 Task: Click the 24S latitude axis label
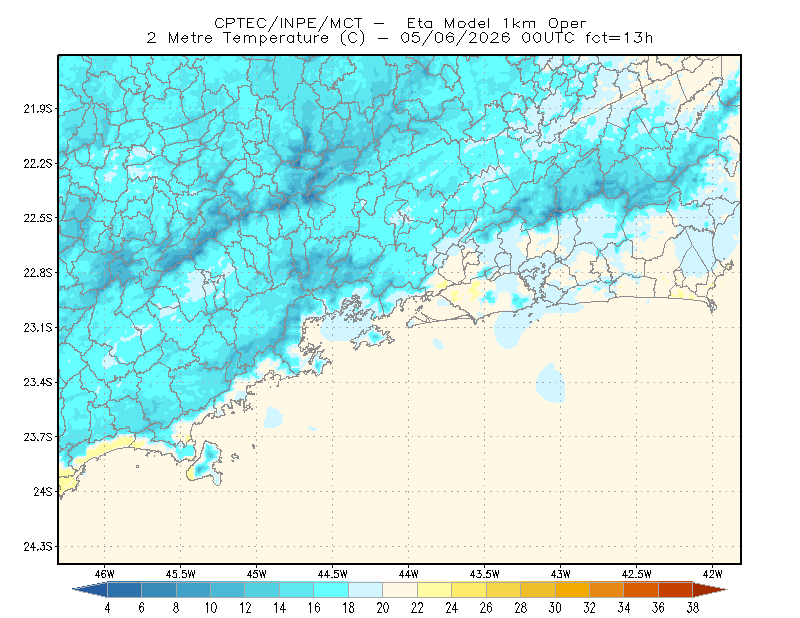click(43, 491)
